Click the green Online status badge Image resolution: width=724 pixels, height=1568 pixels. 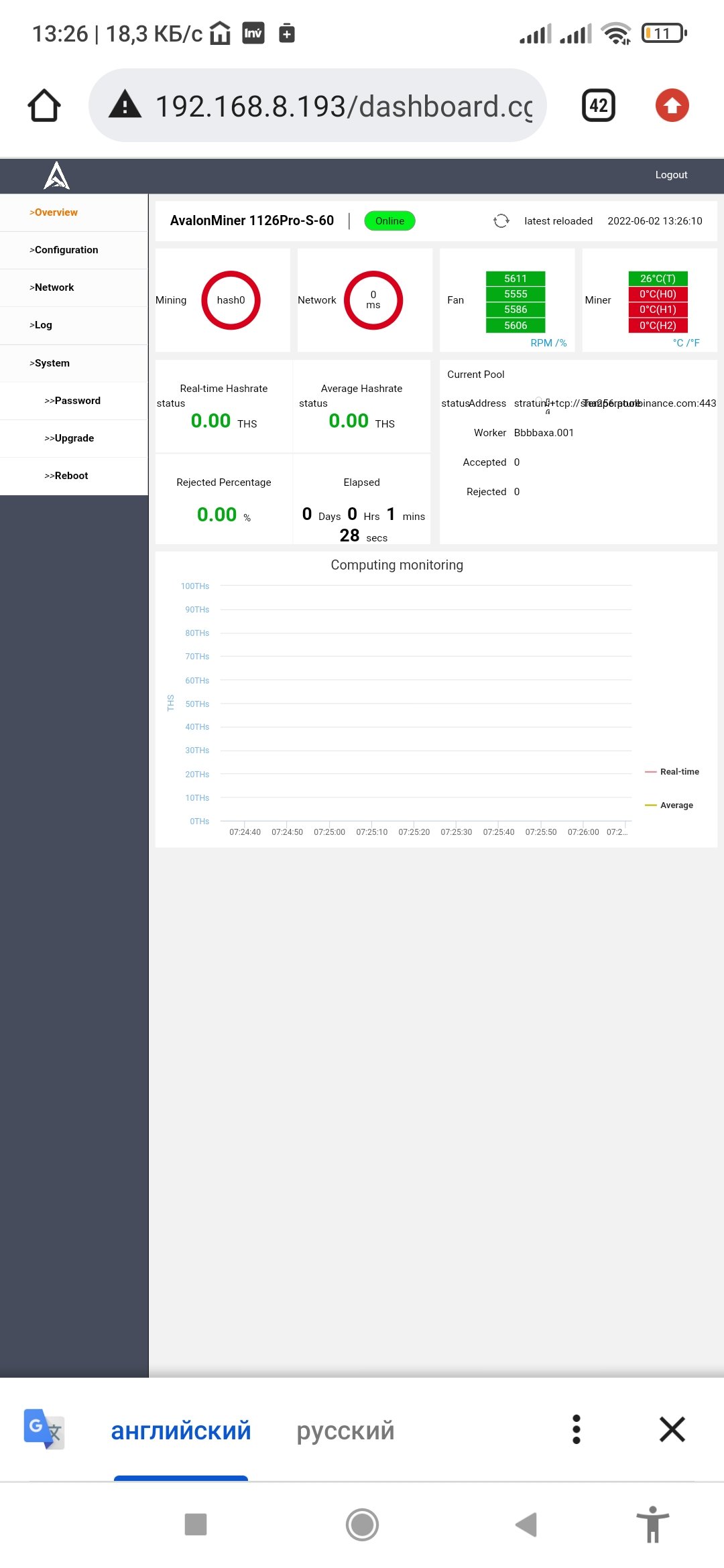coord(389,221)
